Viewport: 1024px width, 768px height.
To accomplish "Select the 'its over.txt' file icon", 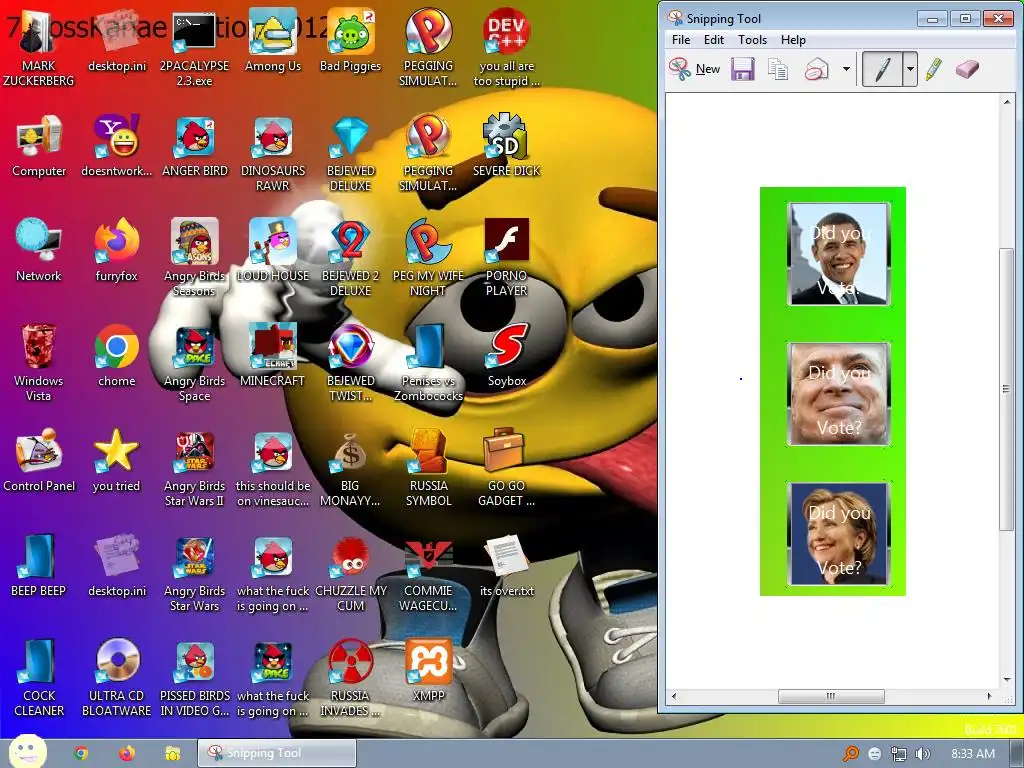I will click(x=506, y=567).
